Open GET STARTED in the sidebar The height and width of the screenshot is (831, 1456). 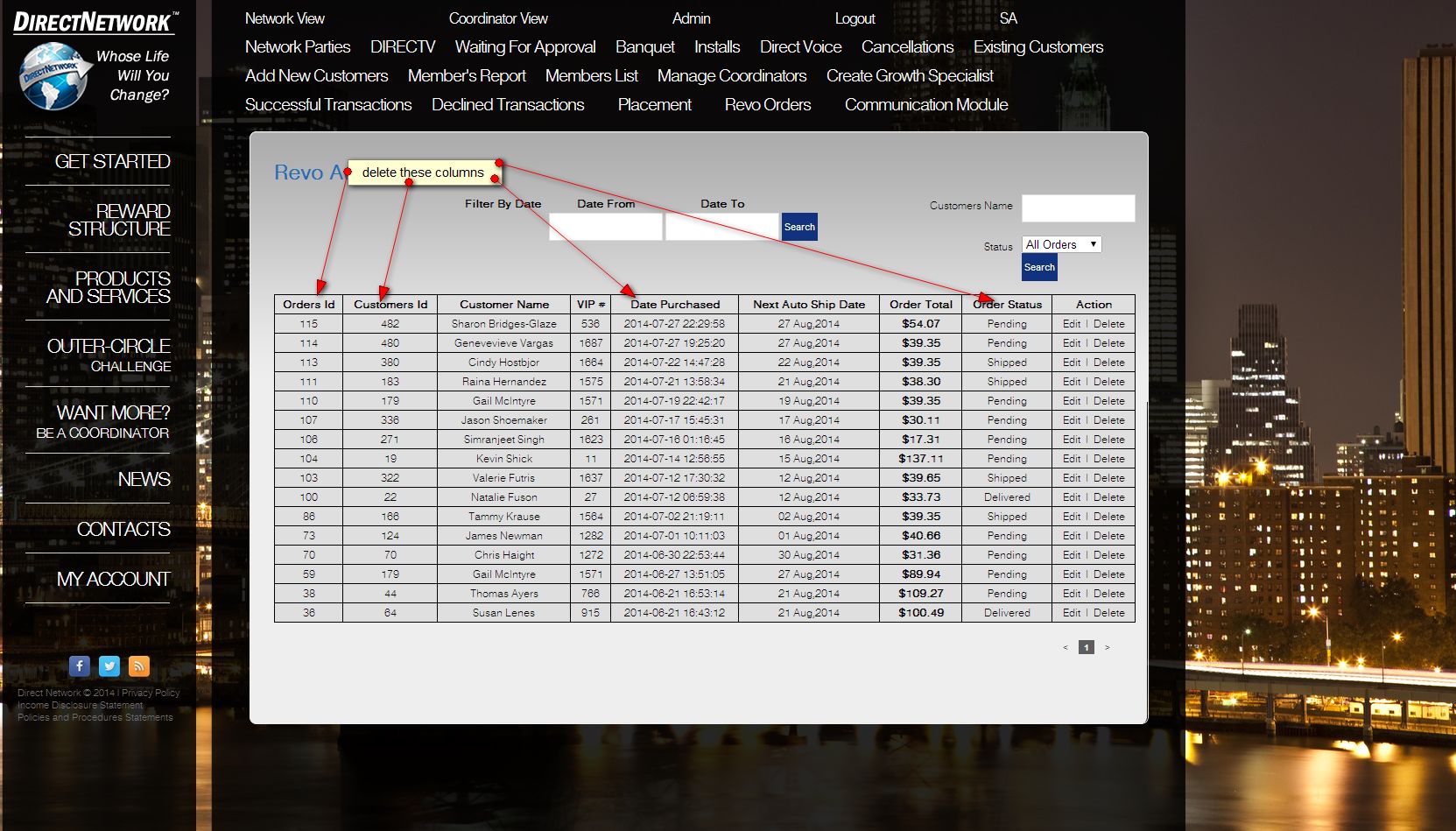113,162
